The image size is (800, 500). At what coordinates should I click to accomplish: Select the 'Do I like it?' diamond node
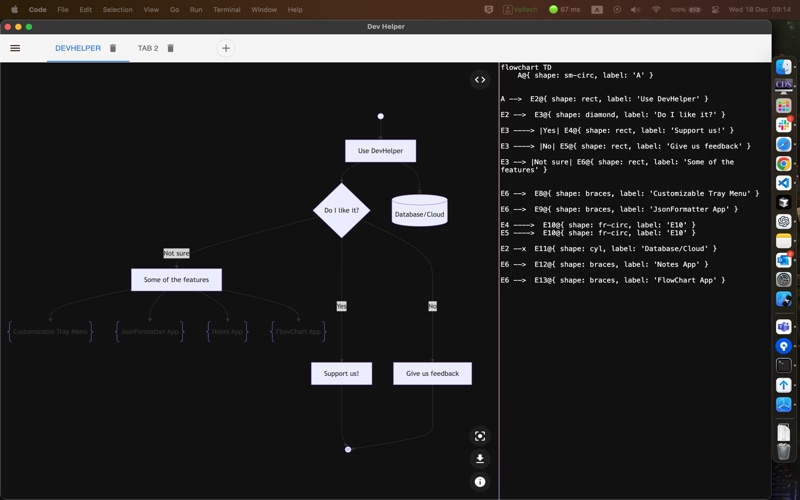click(x=341, y=210)
